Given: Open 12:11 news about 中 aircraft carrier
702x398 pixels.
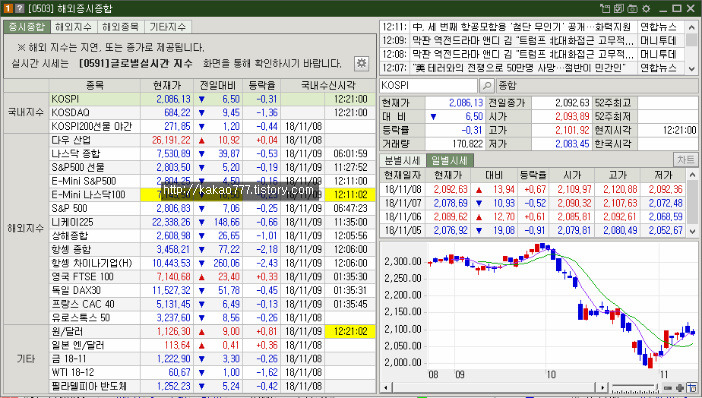Looking at the screenshot, I should [532, 27].
